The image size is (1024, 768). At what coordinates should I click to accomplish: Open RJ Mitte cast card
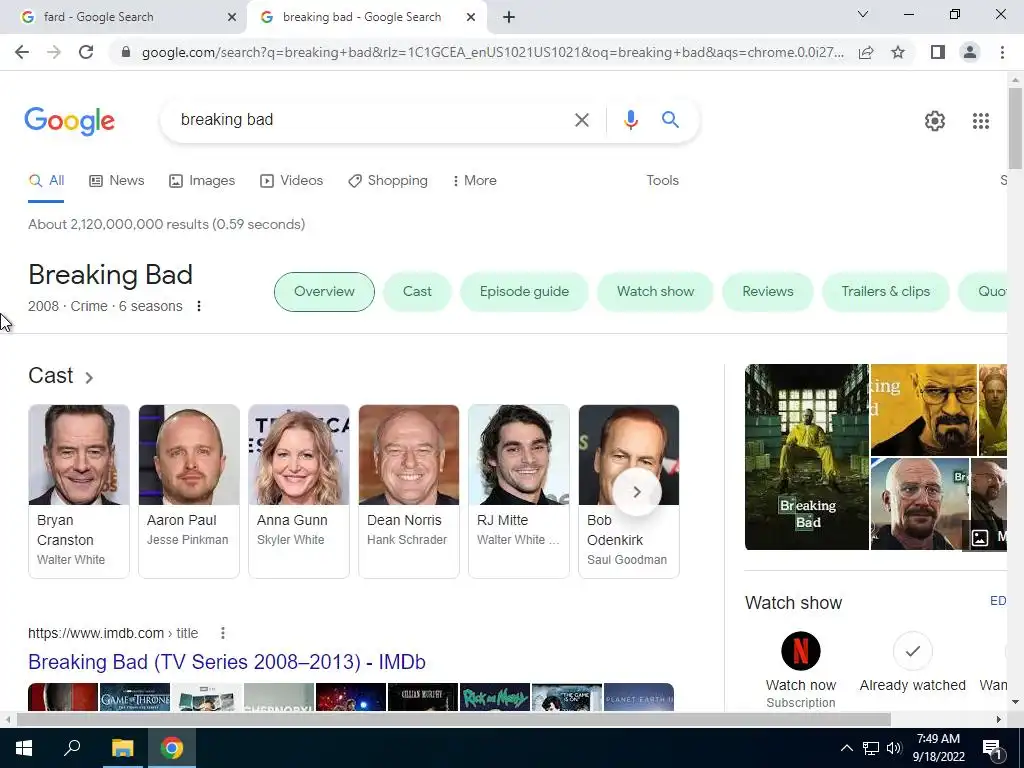[x=519, y=491]
